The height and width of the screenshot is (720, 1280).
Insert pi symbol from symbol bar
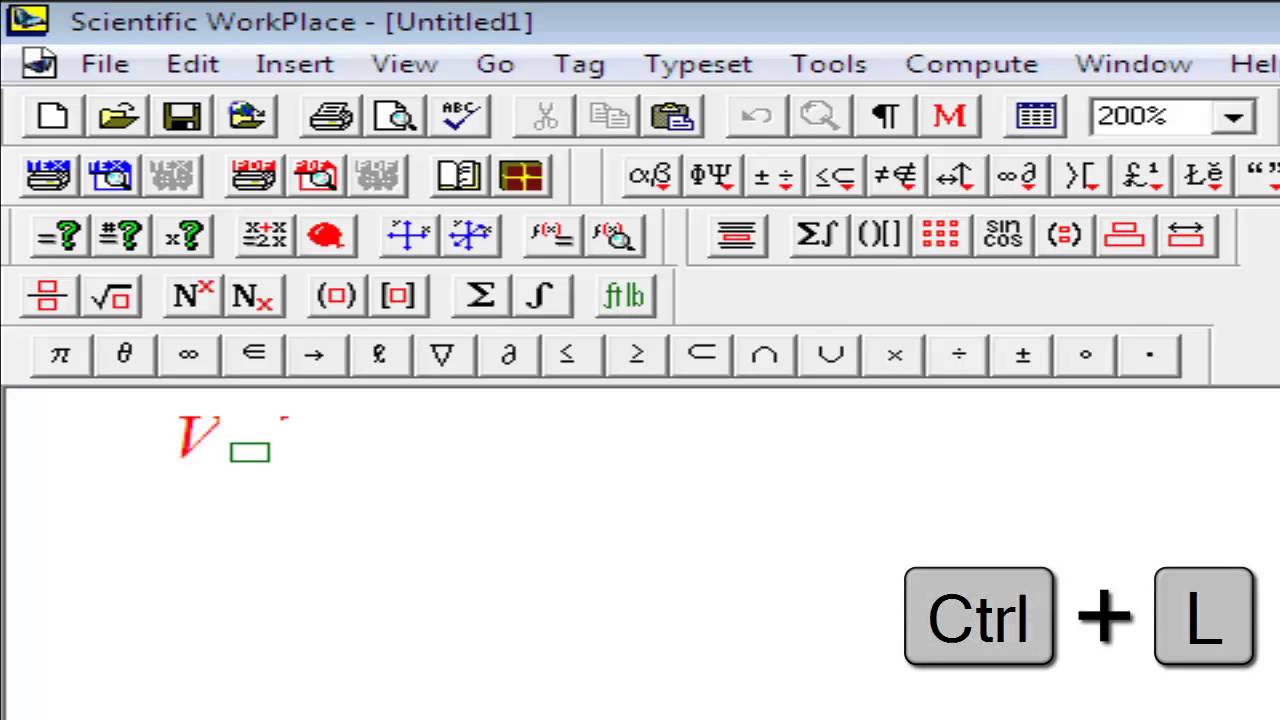coord(60,355)
